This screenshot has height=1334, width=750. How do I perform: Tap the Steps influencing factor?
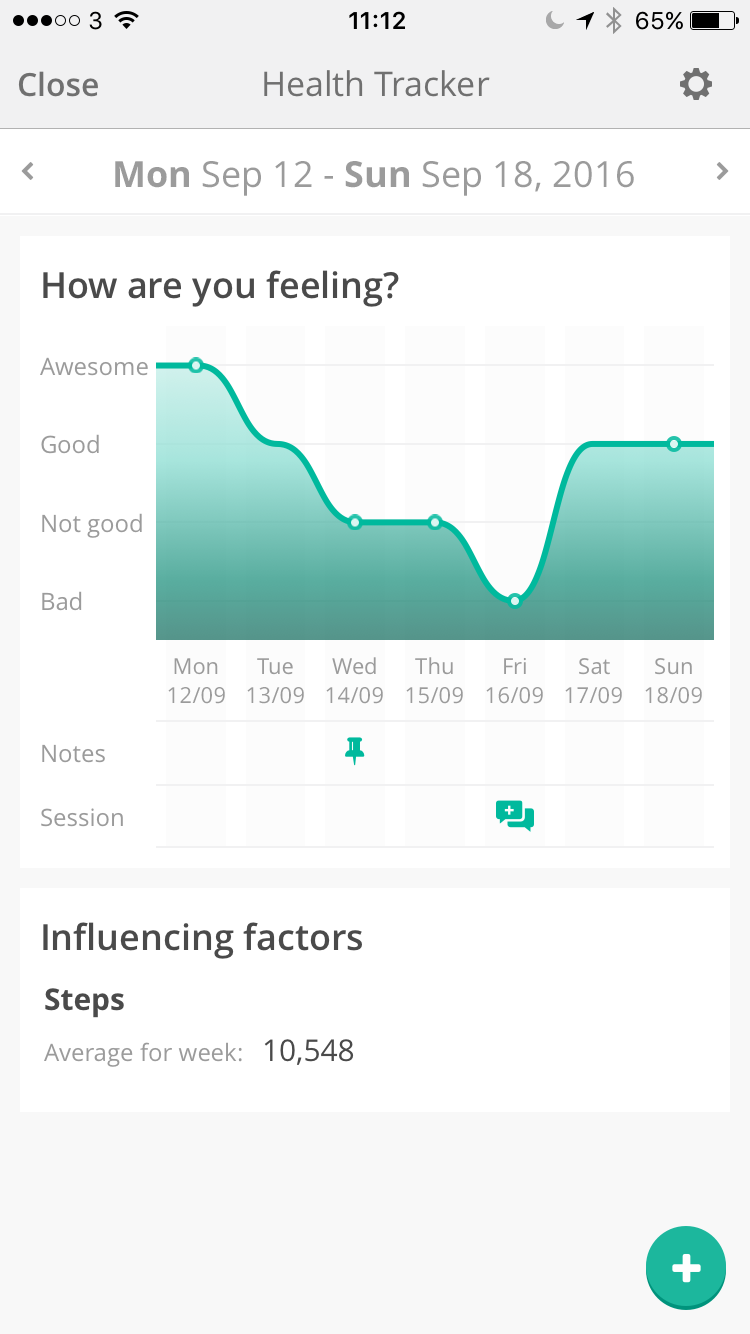(x=85, y=1000)
